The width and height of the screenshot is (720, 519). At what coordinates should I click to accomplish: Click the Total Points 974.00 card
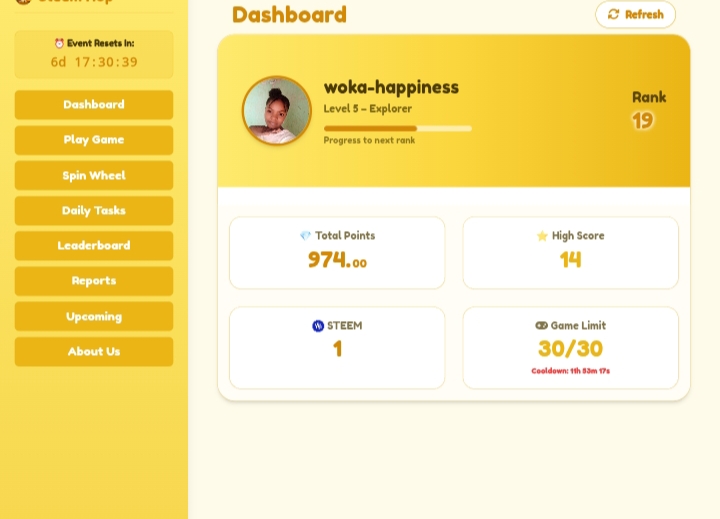337,253
